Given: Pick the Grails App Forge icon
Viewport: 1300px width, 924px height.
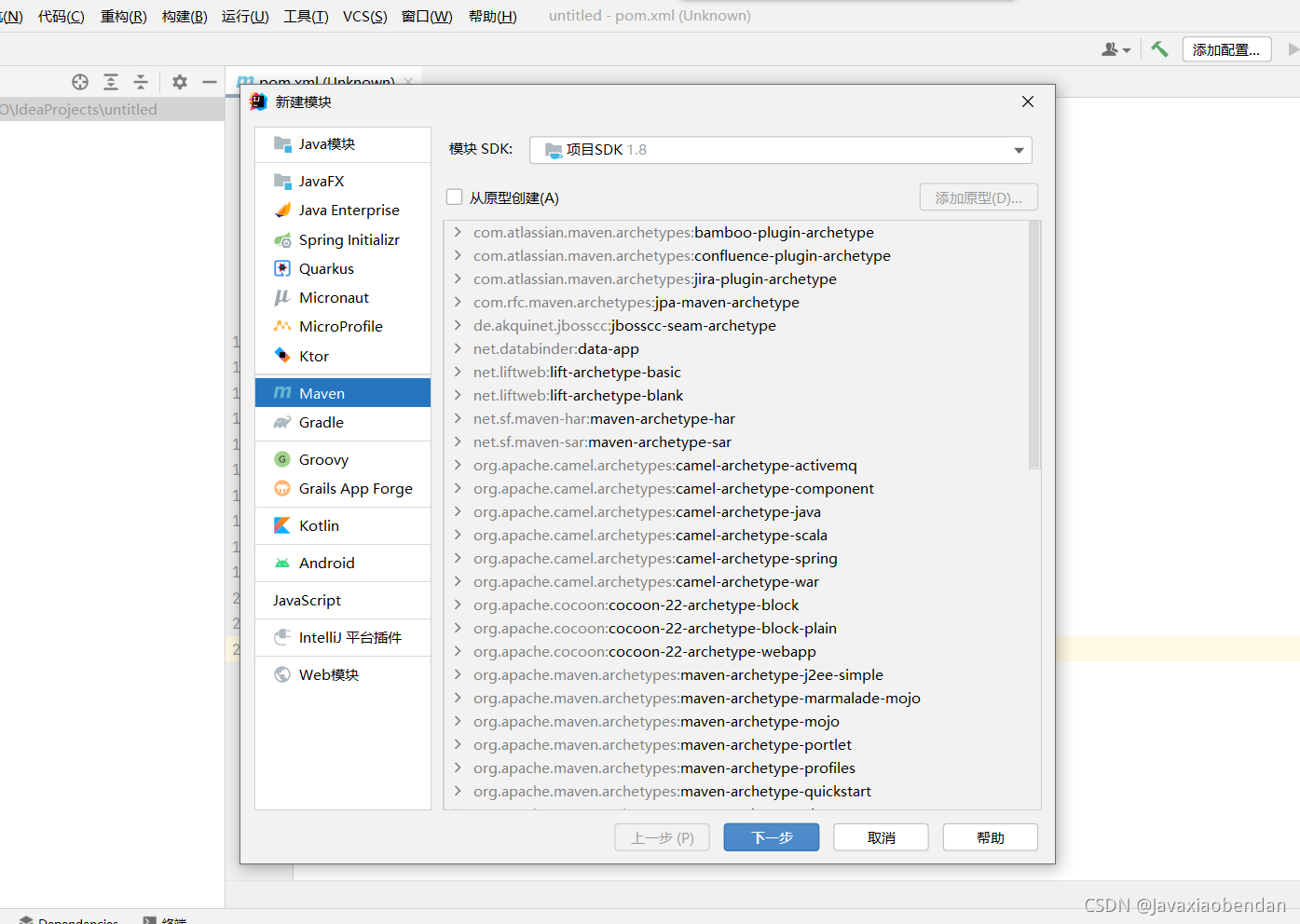Looking at the screenshot, I should [x=282, y=488].
